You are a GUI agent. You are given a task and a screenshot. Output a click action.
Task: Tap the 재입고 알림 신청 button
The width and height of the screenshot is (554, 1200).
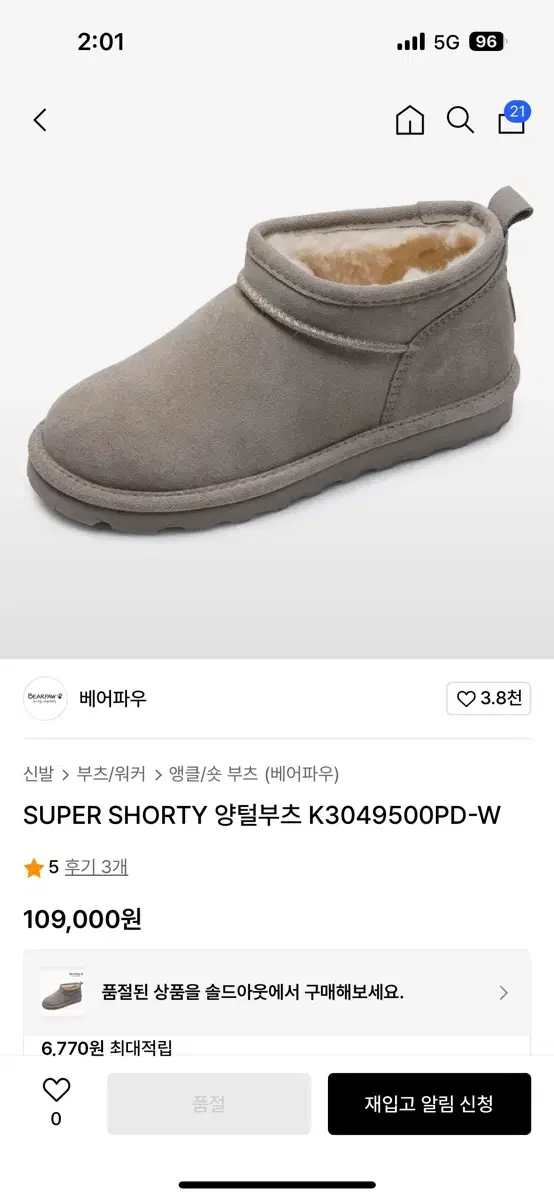(x=429, y=1104)
